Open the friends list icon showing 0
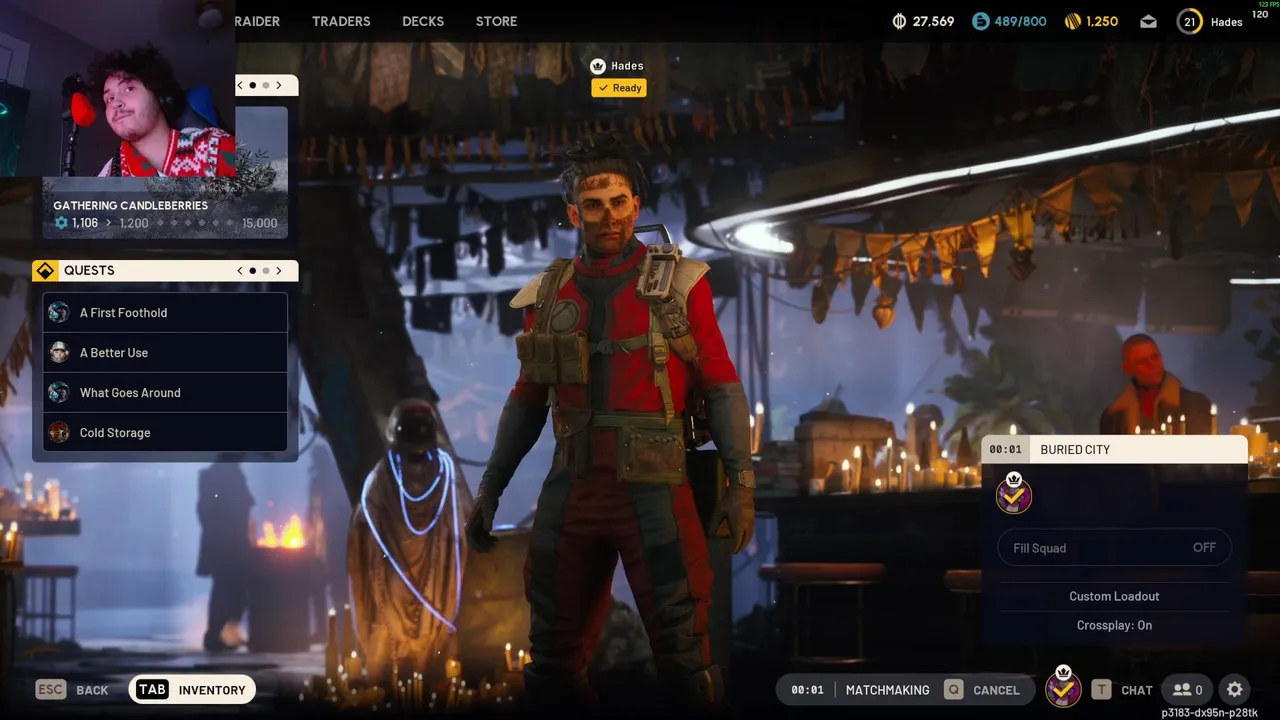 point(1188,689)
